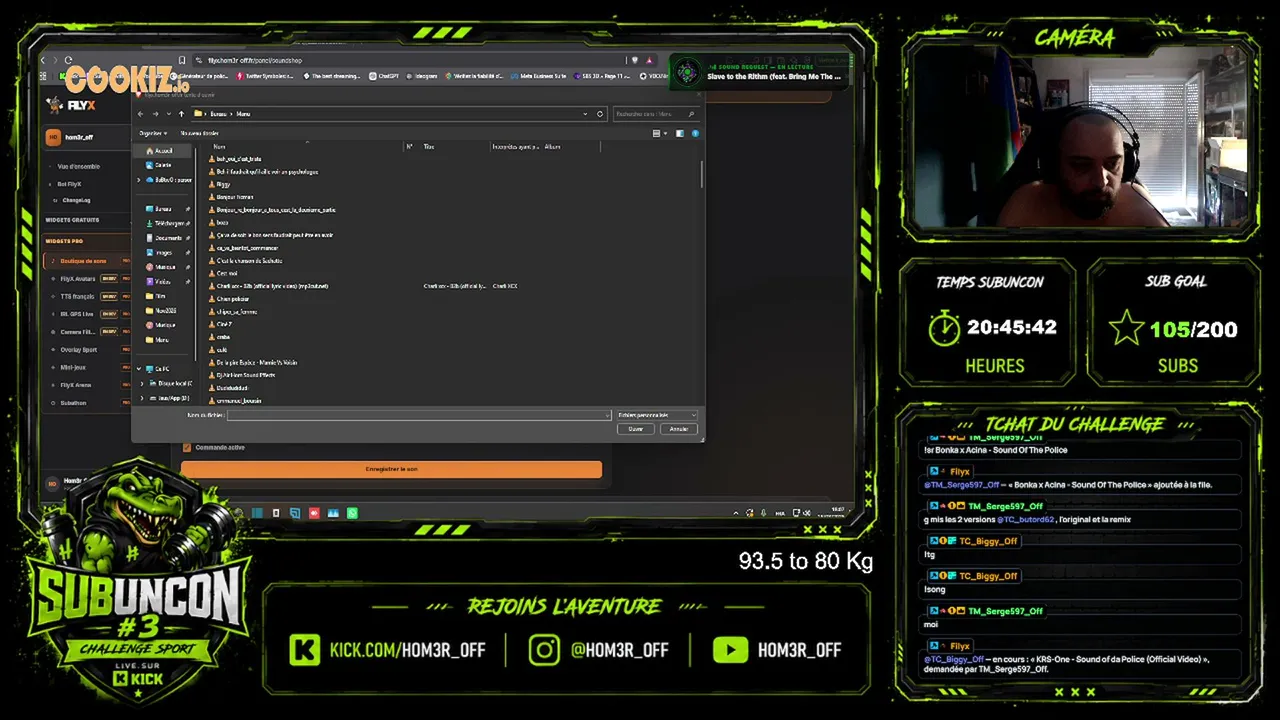This screenshot has width=1280, height=720.
Task: Open Bot FlyX in the sidebar
Action: click(69, 184)
